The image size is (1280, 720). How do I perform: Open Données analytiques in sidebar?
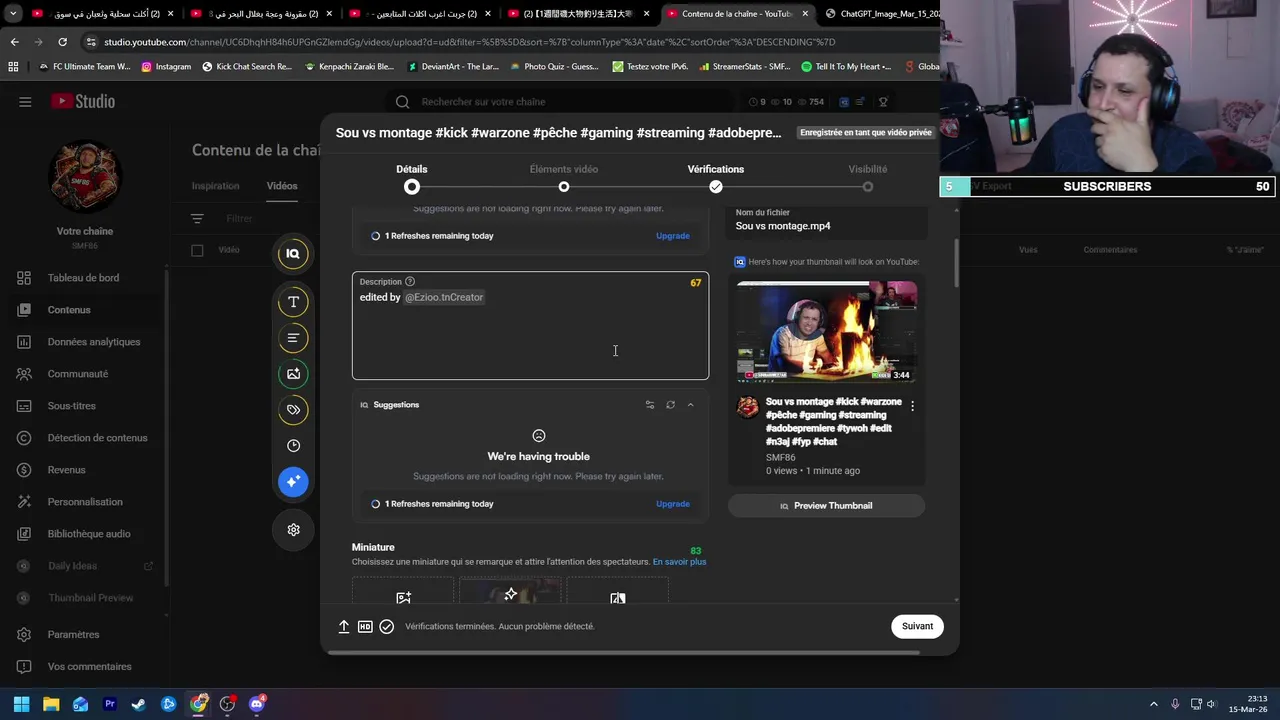(83, 342)
